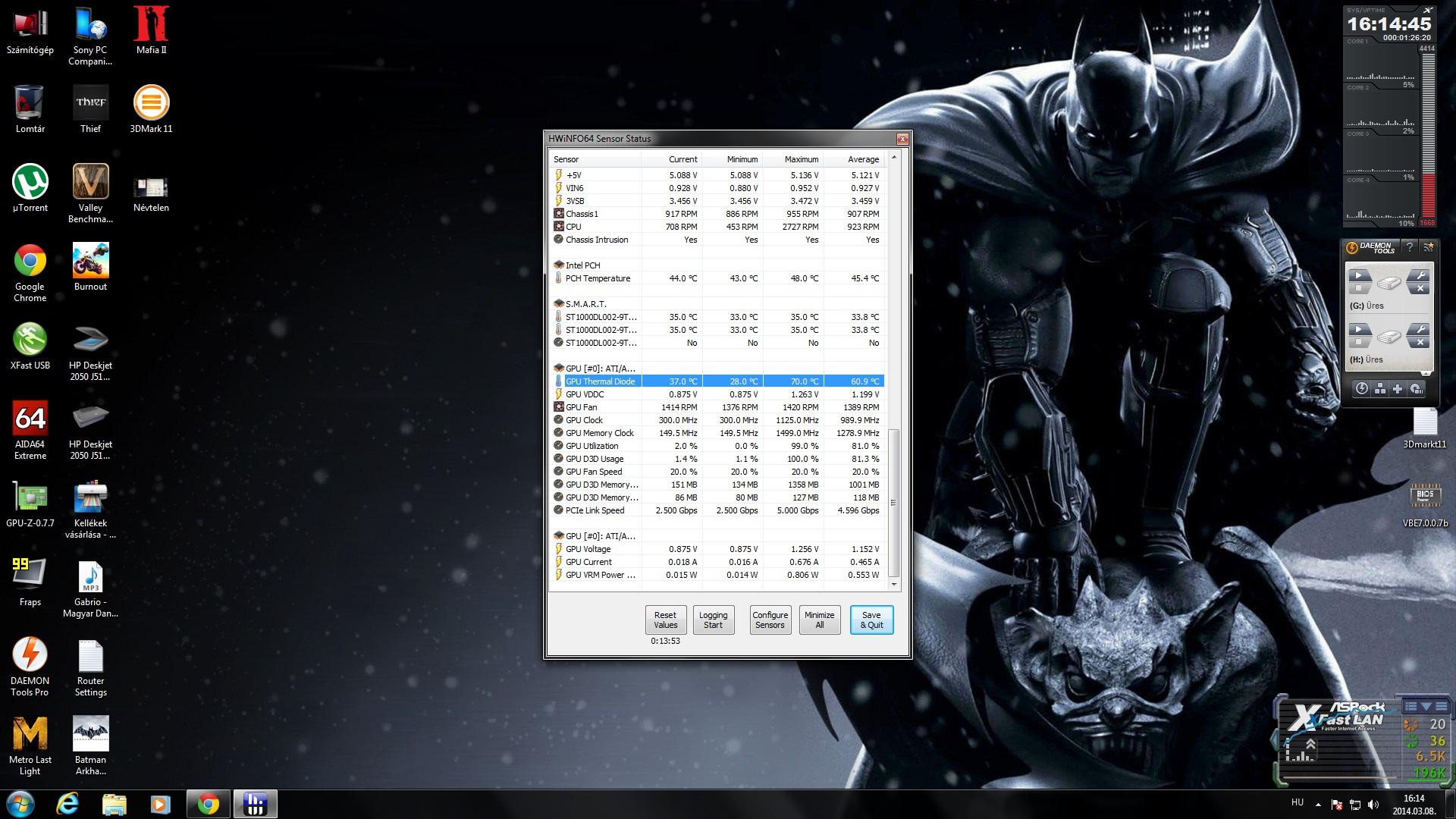This screenshot has height=819, width=1456.
Task: Open the Számítógép desktop icon
Action: tap(30, 30)
